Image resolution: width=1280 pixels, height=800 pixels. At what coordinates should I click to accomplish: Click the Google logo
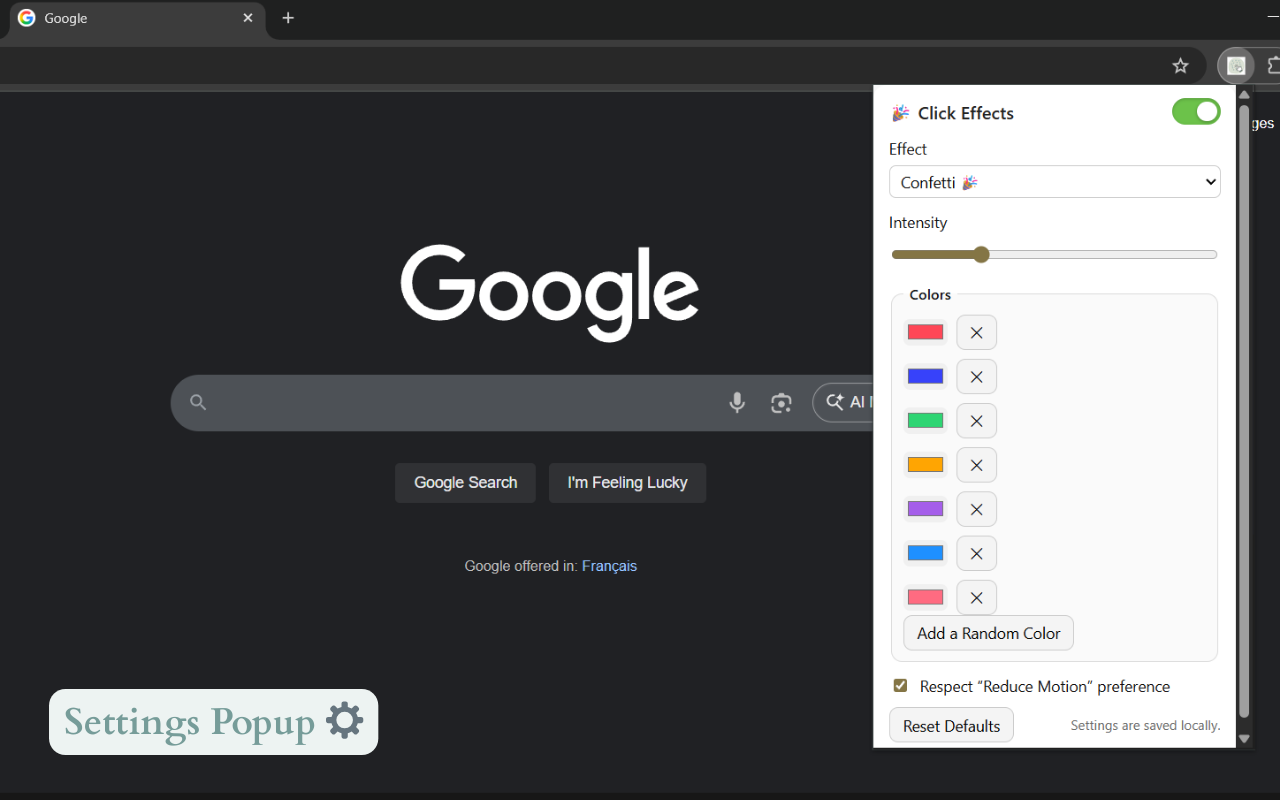(x=550, y=291)
